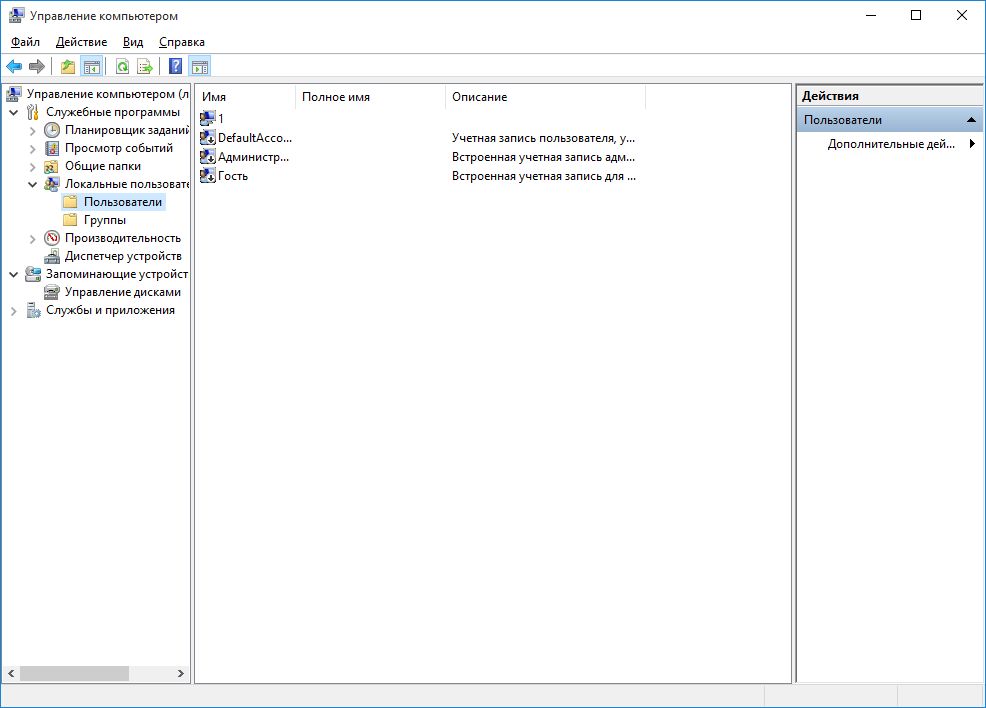Expand the Планировщик заданий tree node
The width and height of the screenshot is (986, 708).
[x=33, y=130]
